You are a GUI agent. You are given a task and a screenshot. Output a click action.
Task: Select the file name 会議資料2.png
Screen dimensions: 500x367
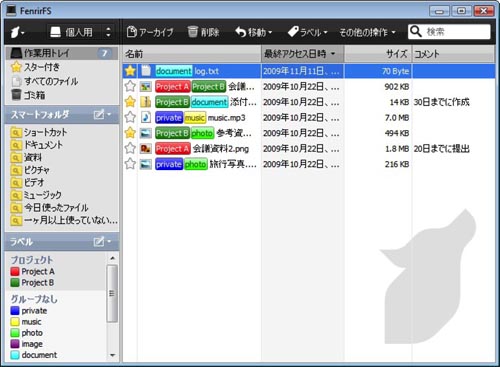[221, 149]
